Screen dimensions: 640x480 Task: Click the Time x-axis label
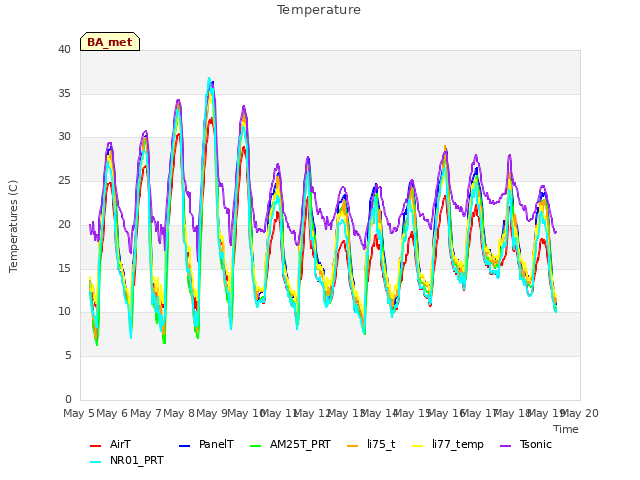566,429
